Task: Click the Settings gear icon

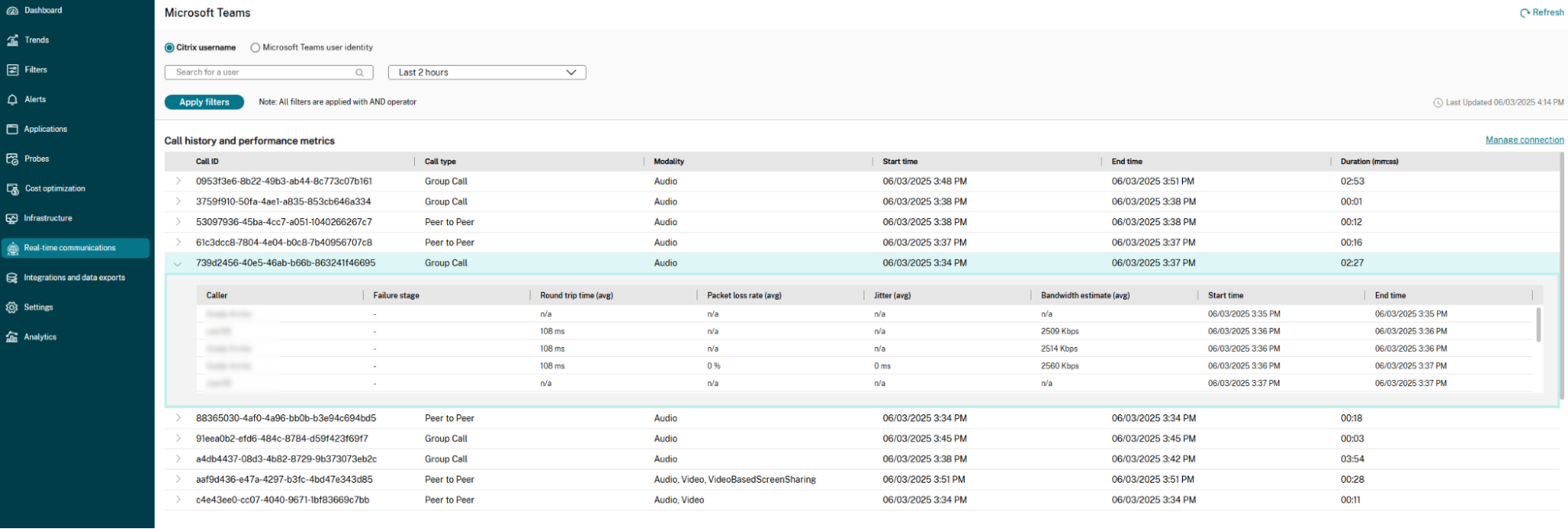Action: tap(13, 308)
